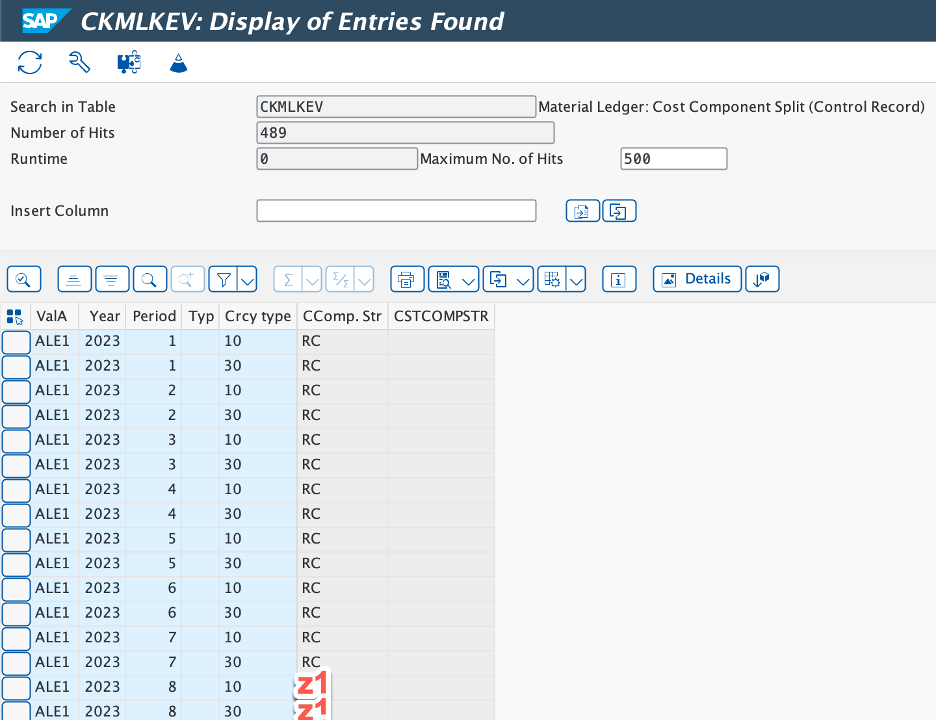936x720 pixels.
Task: Select the row for period 6, Crcy type 10
Action: [16, 589]
